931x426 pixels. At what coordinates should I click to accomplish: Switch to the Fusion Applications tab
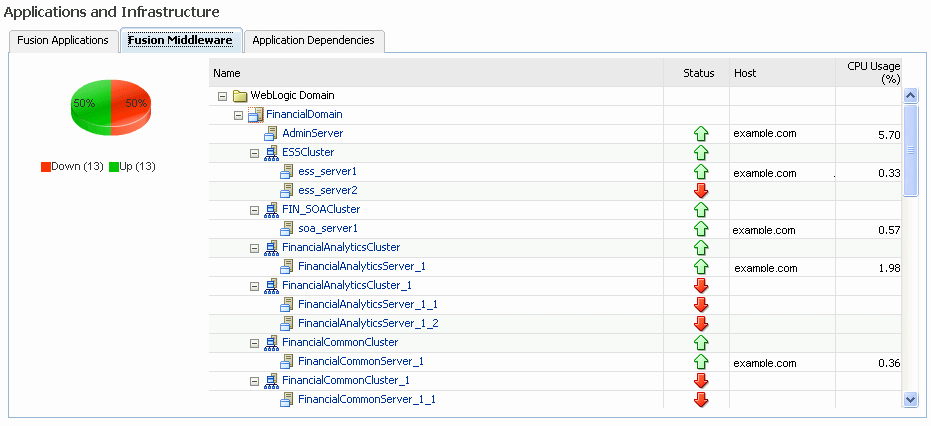tap(63, 40)
